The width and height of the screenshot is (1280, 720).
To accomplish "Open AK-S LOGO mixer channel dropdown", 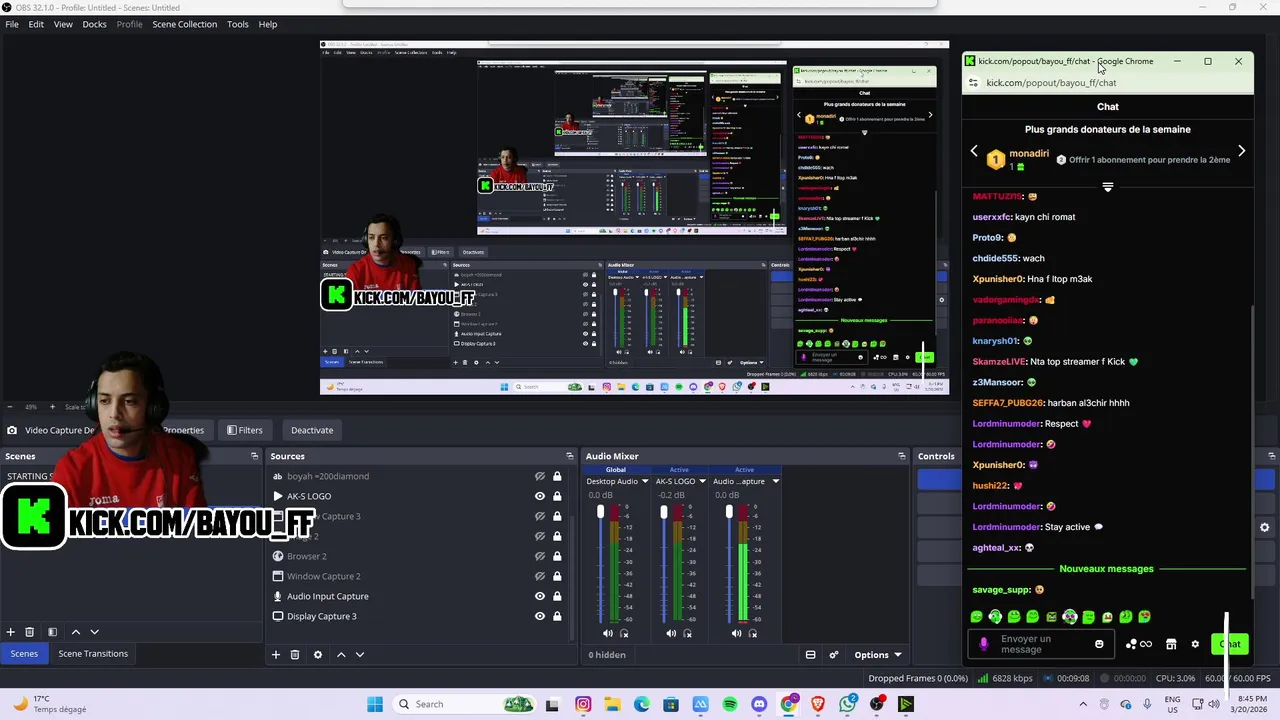I will point(702,481).
